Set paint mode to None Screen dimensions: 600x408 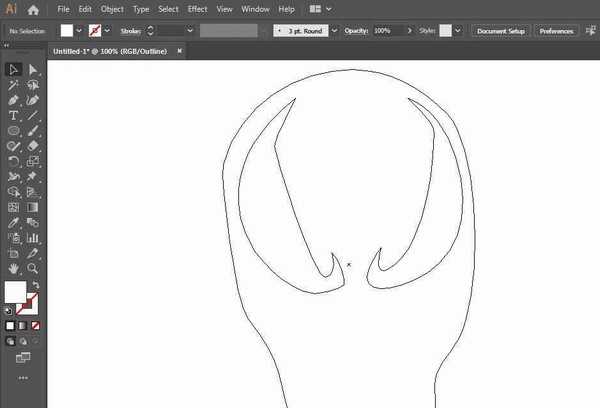[x=36, y=326]
